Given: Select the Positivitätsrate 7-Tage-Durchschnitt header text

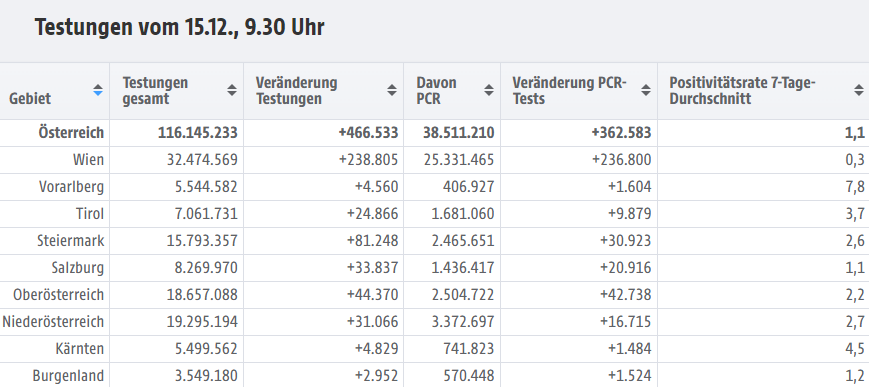Looking at the screenshot, I should [743, 90].
